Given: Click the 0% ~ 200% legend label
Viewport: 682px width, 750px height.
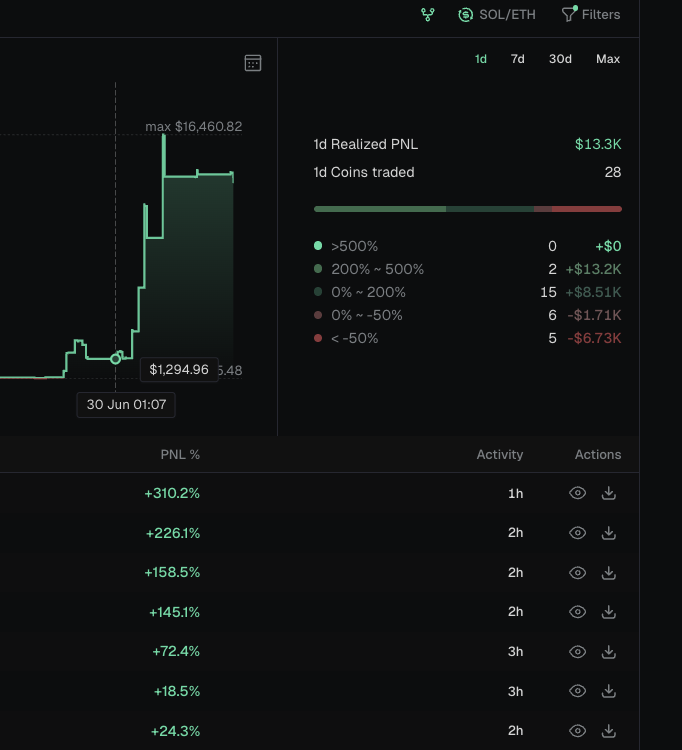Looking at the screenshot, I should click(x=368, y=292).
